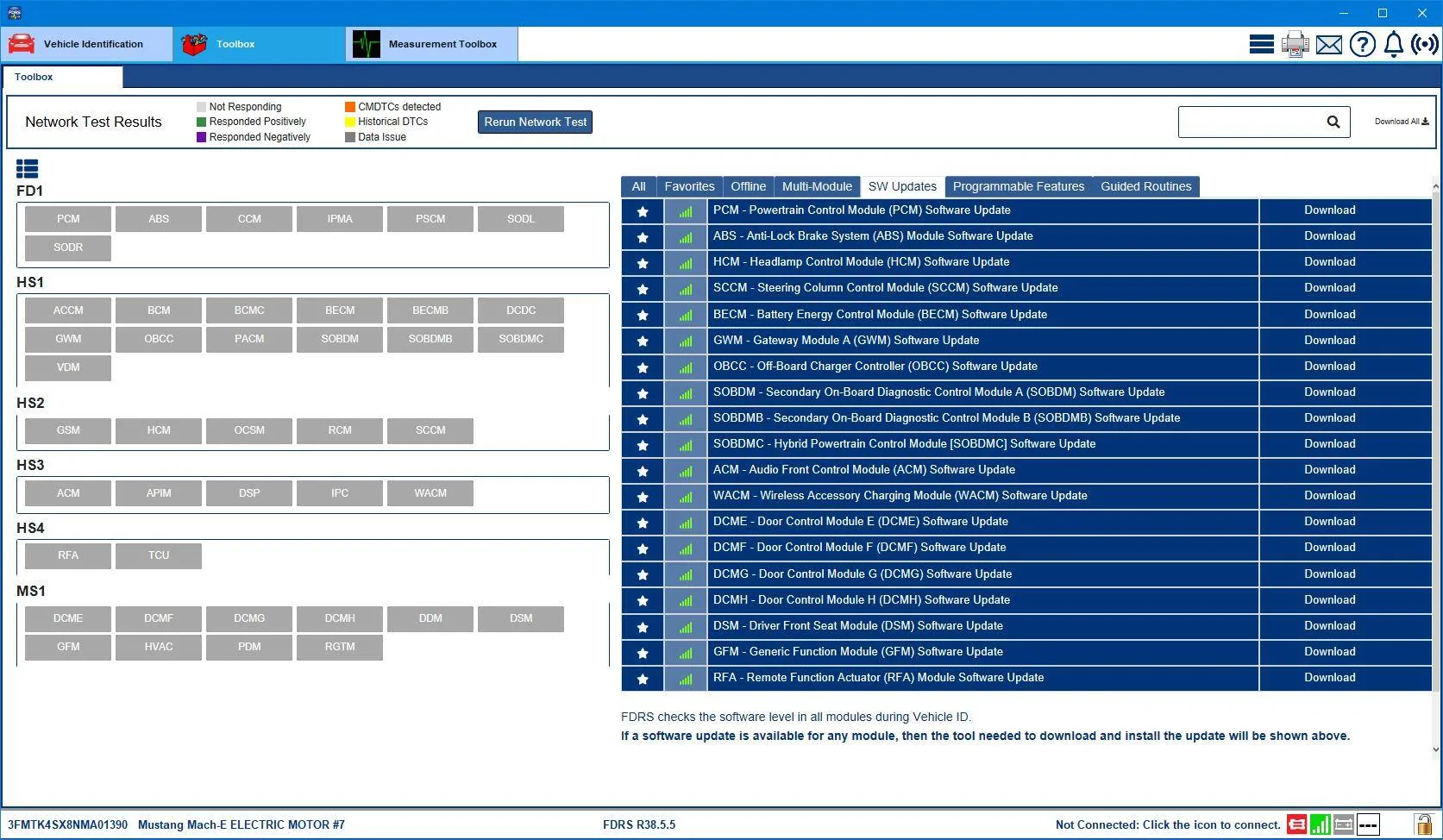Click the purple Responded Negatively legend swatch
1443x840 pixels.
(202, 137)
